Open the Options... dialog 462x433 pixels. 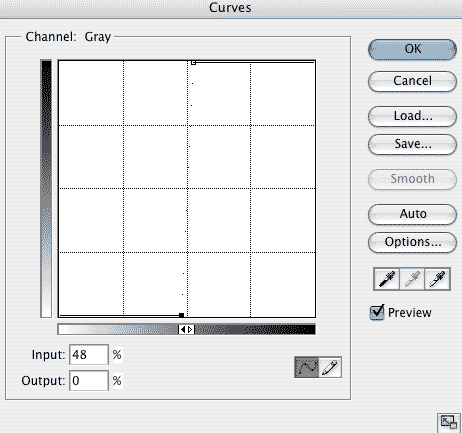412,242
